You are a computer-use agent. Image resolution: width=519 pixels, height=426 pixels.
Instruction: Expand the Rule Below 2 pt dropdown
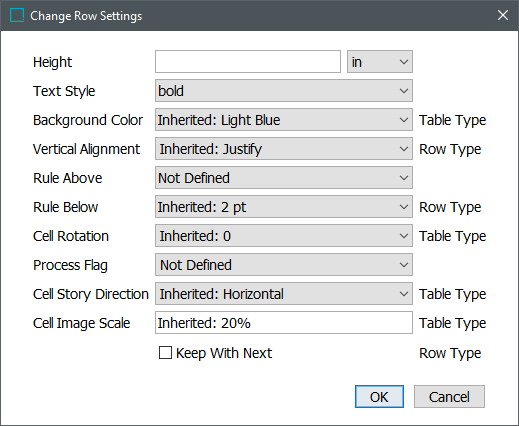pyautogui.click(x=284, y=207)
